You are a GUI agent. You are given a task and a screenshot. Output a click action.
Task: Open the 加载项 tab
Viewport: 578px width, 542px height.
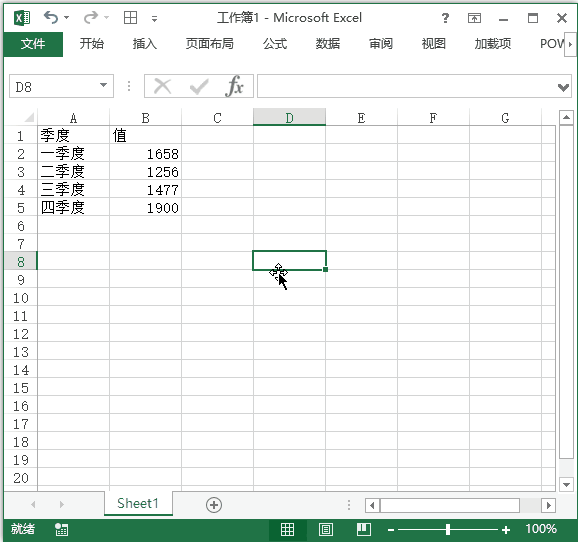pos(493,44)
